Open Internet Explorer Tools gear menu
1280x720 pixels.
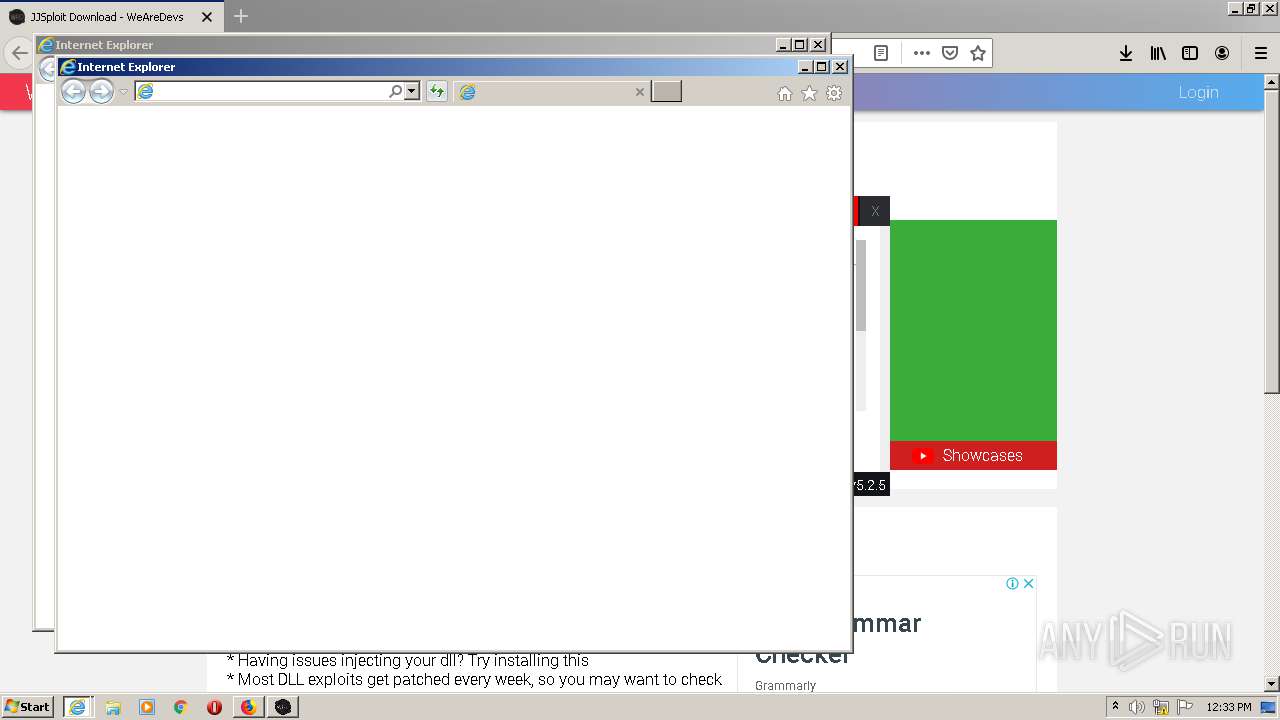coord(834,93)
